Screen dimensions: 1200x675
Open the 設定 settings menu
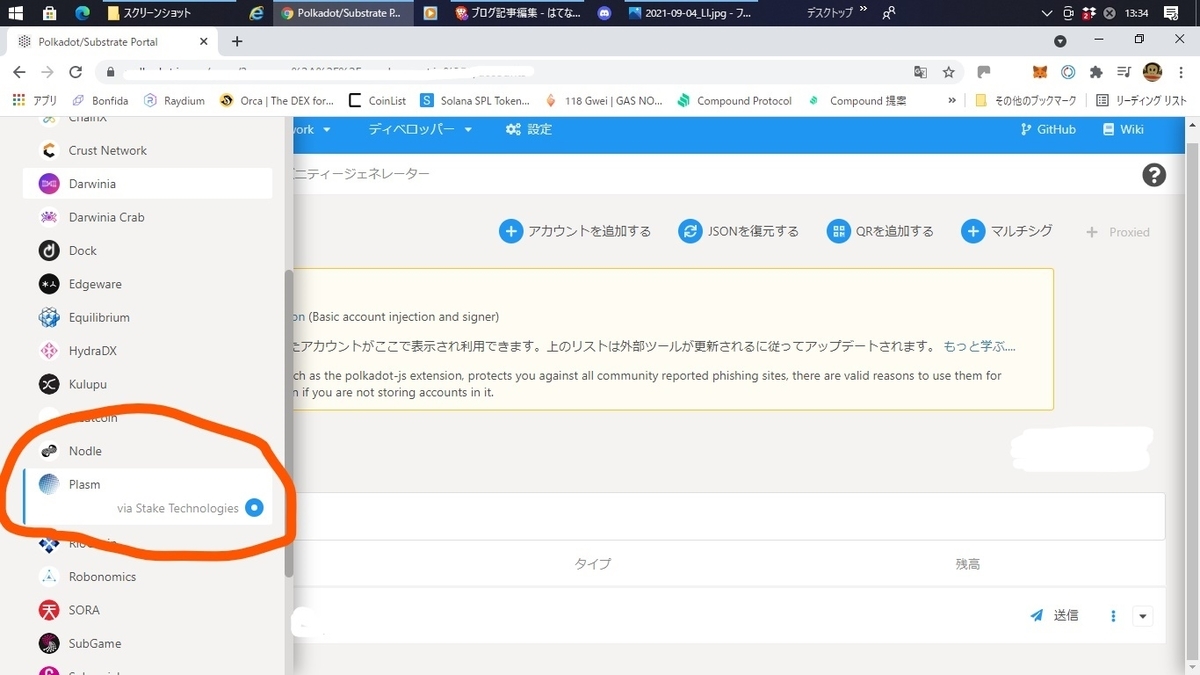529,129
